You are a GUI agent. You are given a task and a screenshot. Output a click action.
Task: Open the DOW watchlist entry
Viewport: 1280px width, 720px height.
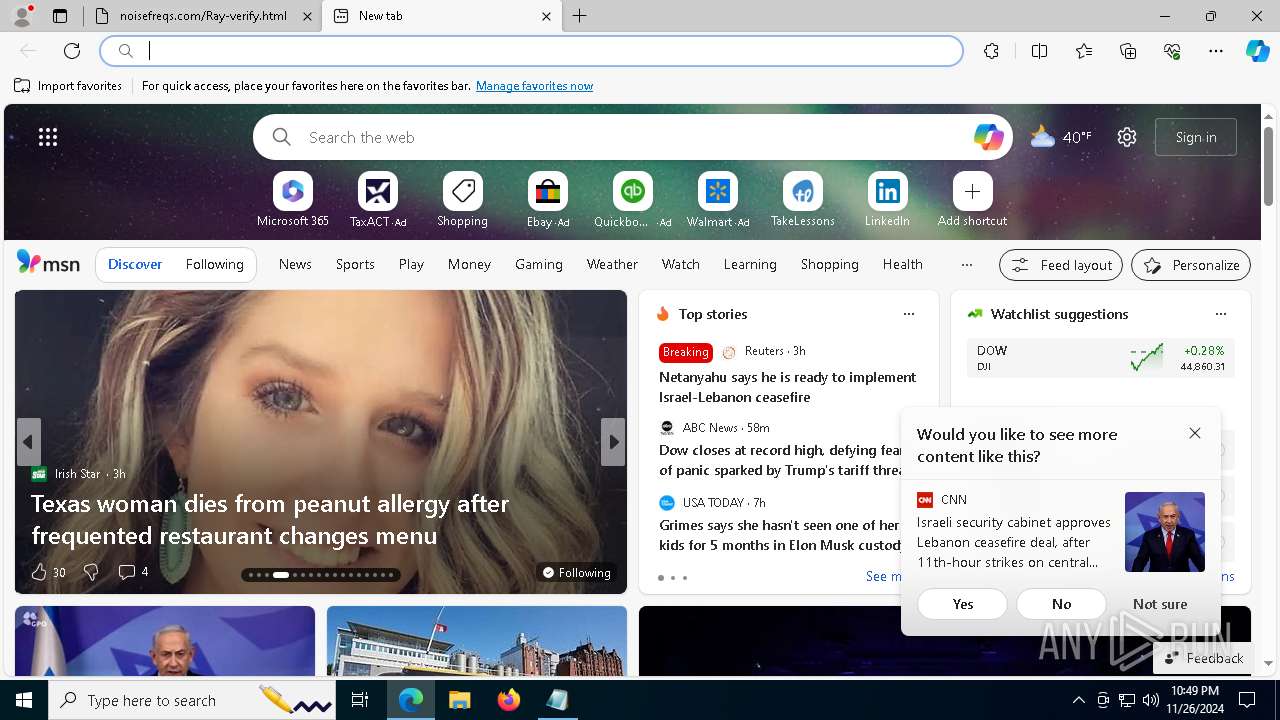click(x=1100, y=358)
